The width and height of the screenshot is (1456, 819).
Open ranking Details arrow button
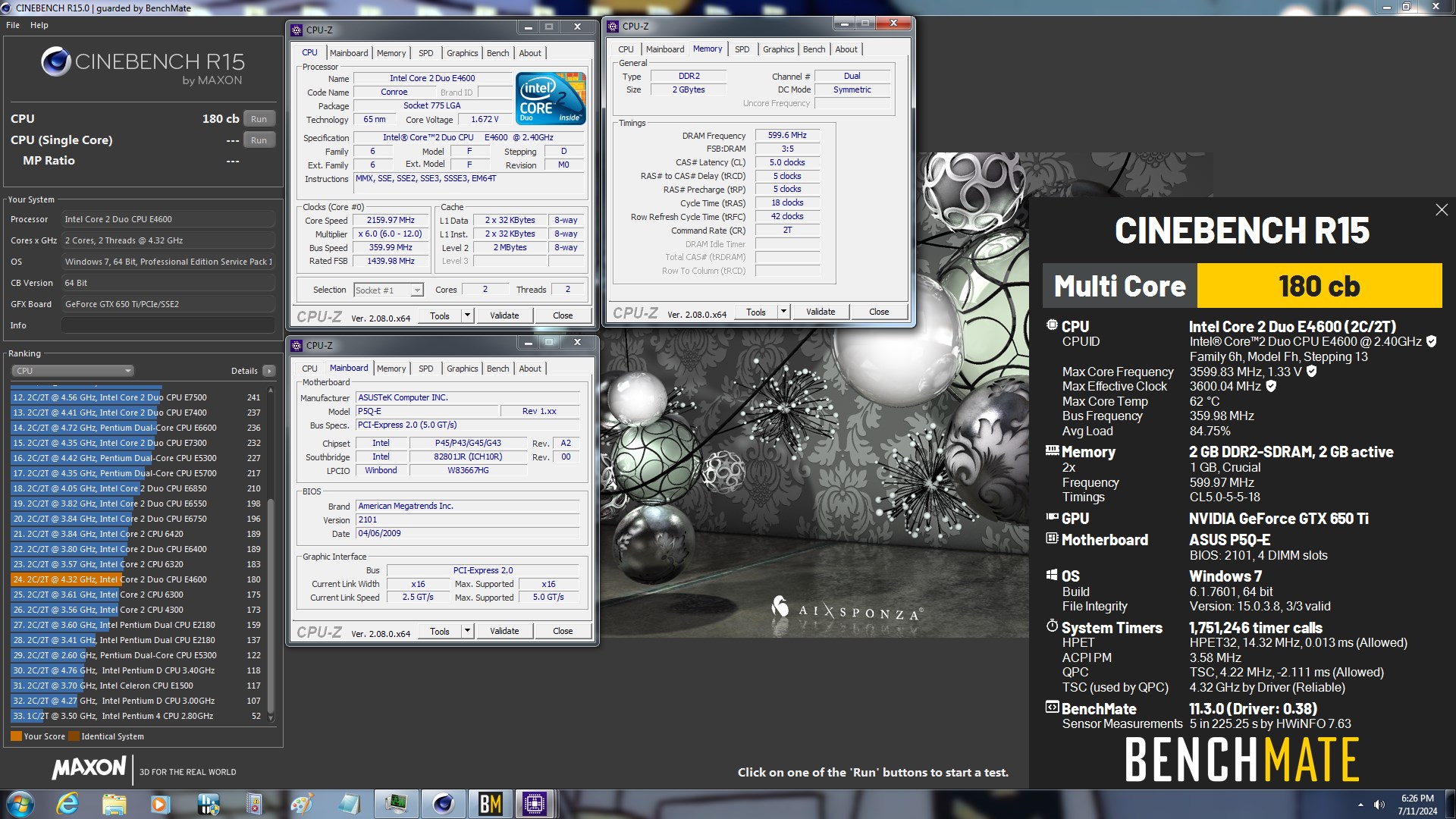coord(268,371)
